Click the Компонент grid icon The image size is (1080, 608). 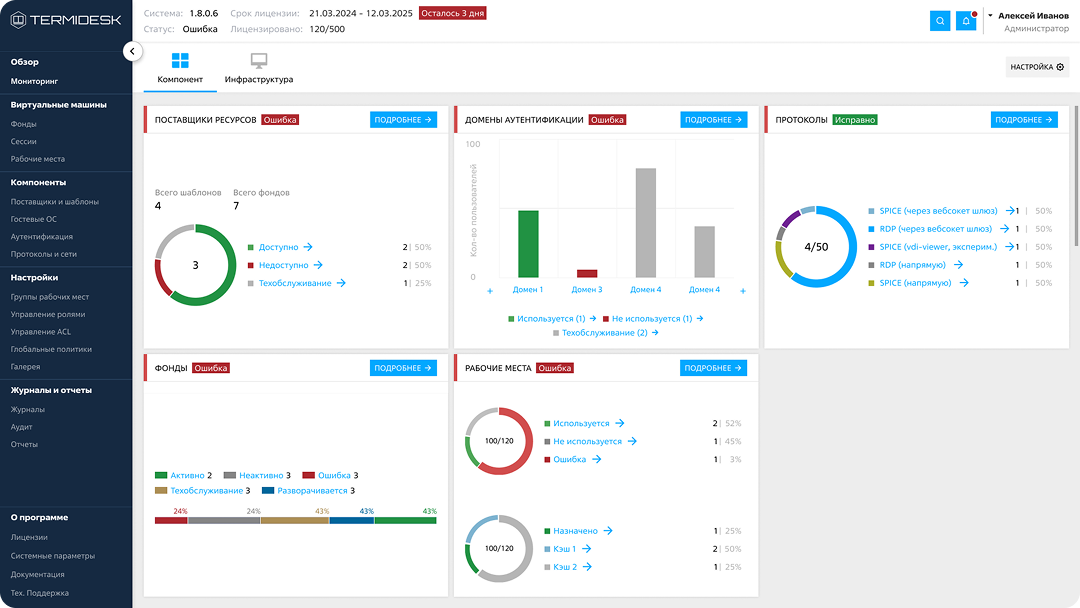[180, 61]
